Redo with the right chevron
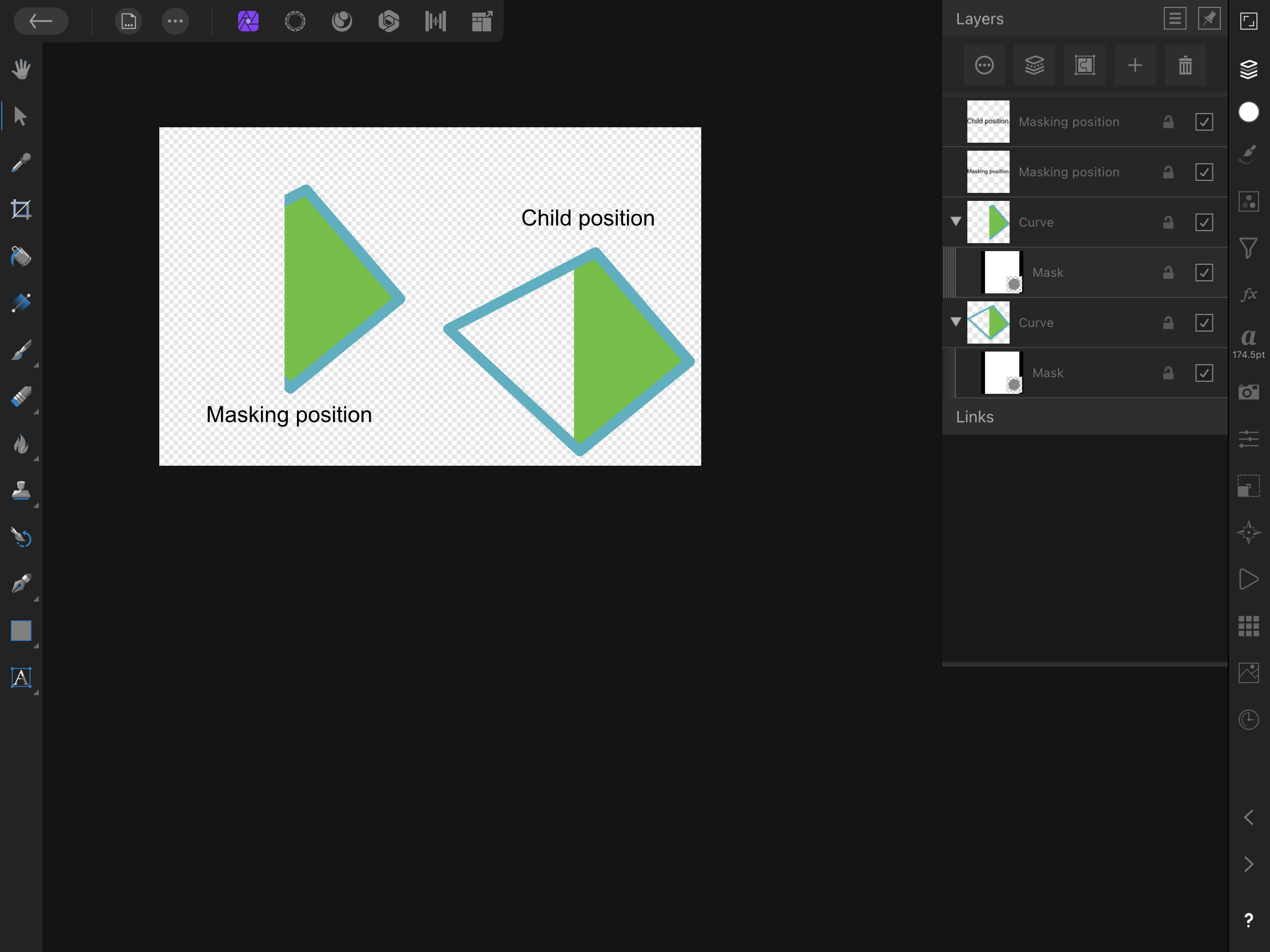1270x952 pixels. 1248,864
